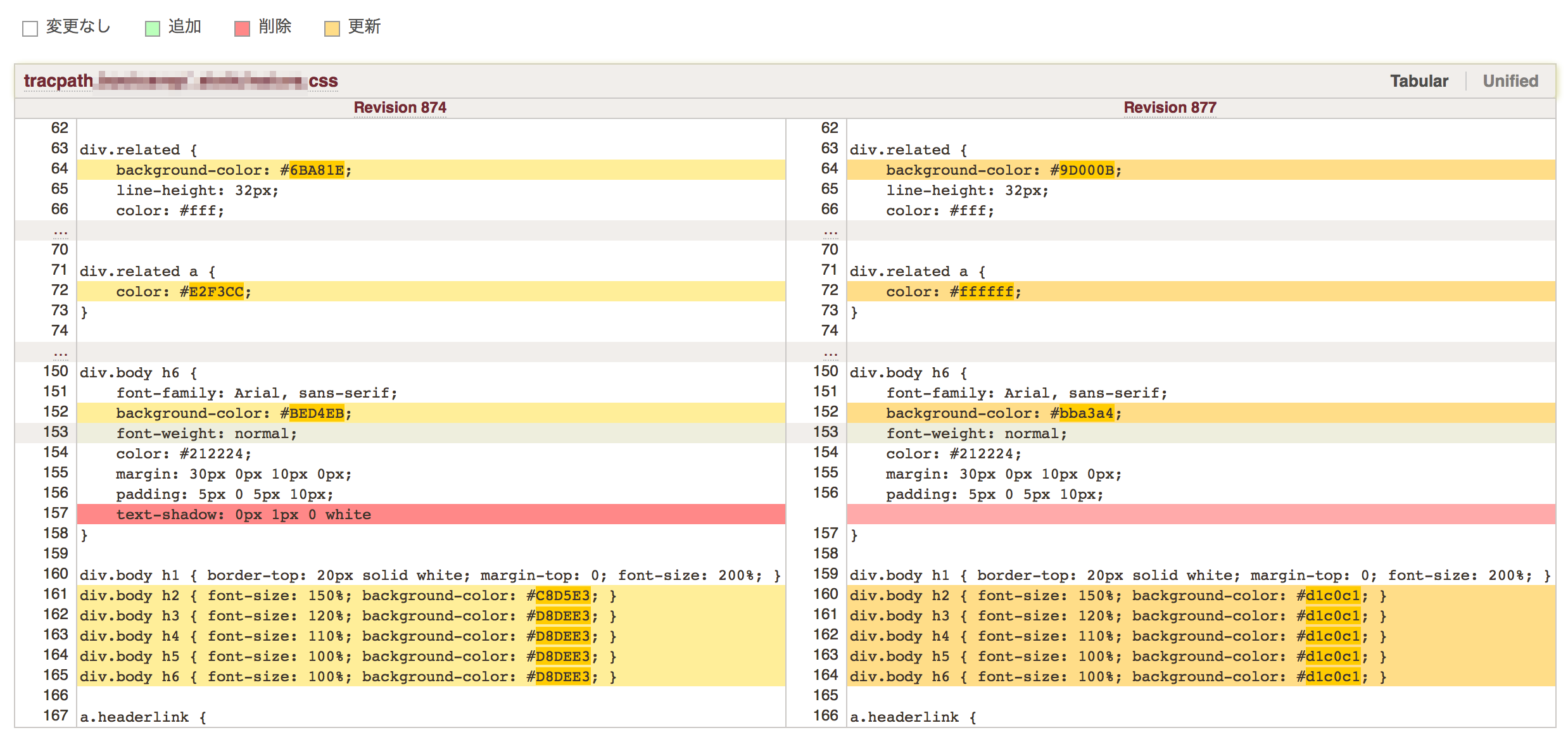Expand the left ellipsis after line 74

click(x=60, y=353)
